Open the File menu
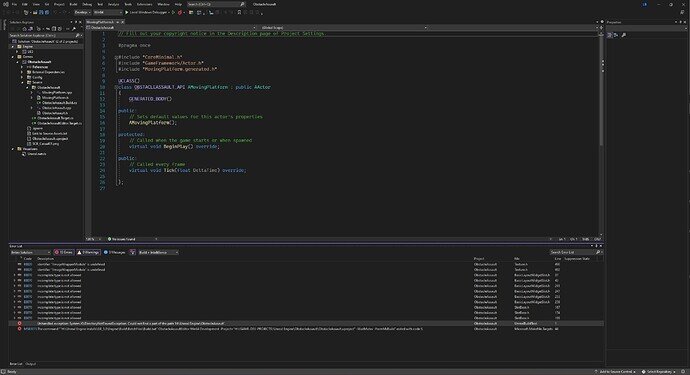The width and height of the screenshot is (690, 375). pyautogui.click(x=15, y=4)
